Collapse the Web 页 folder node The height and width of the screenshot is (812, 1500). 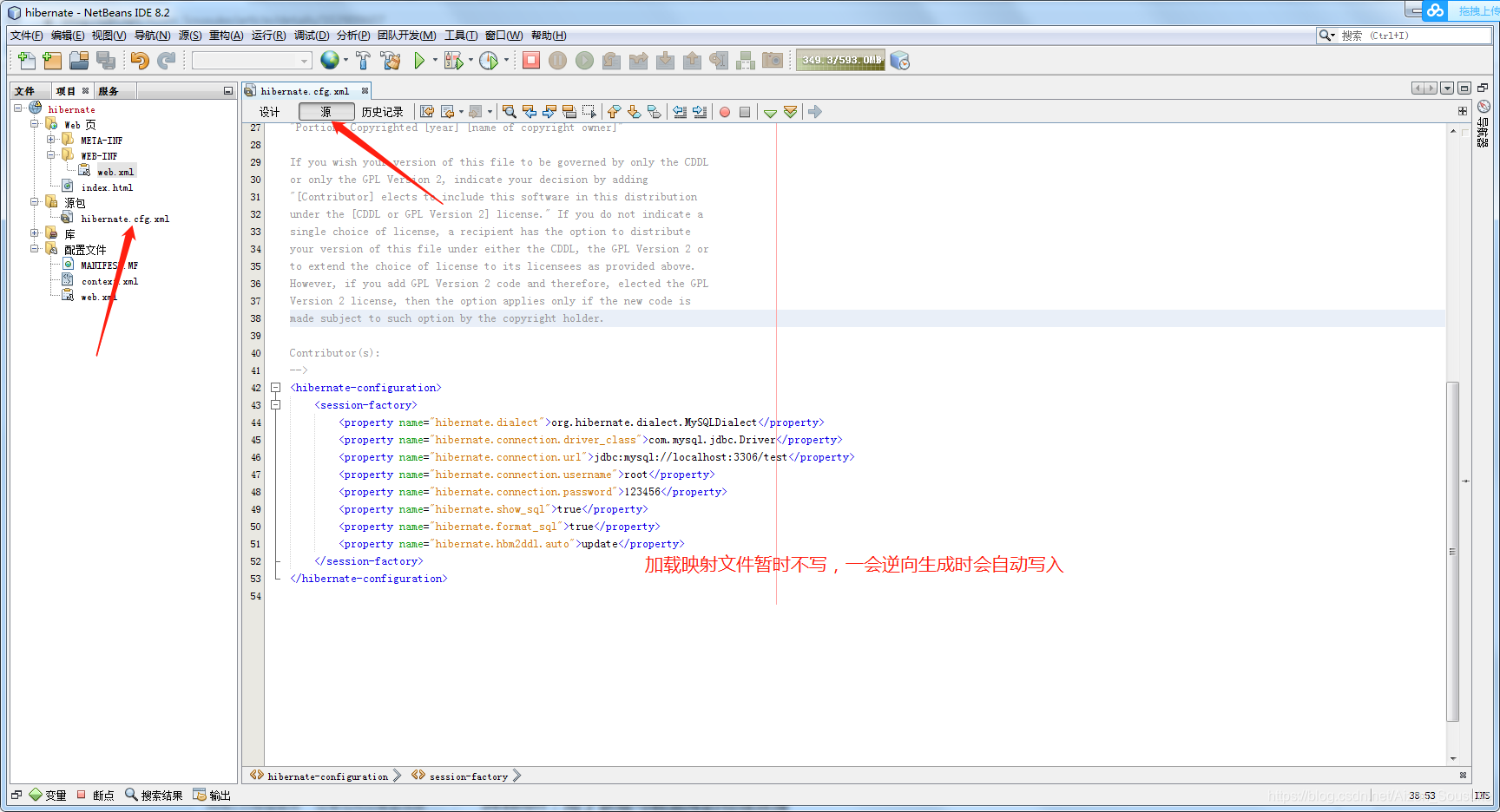35,124
